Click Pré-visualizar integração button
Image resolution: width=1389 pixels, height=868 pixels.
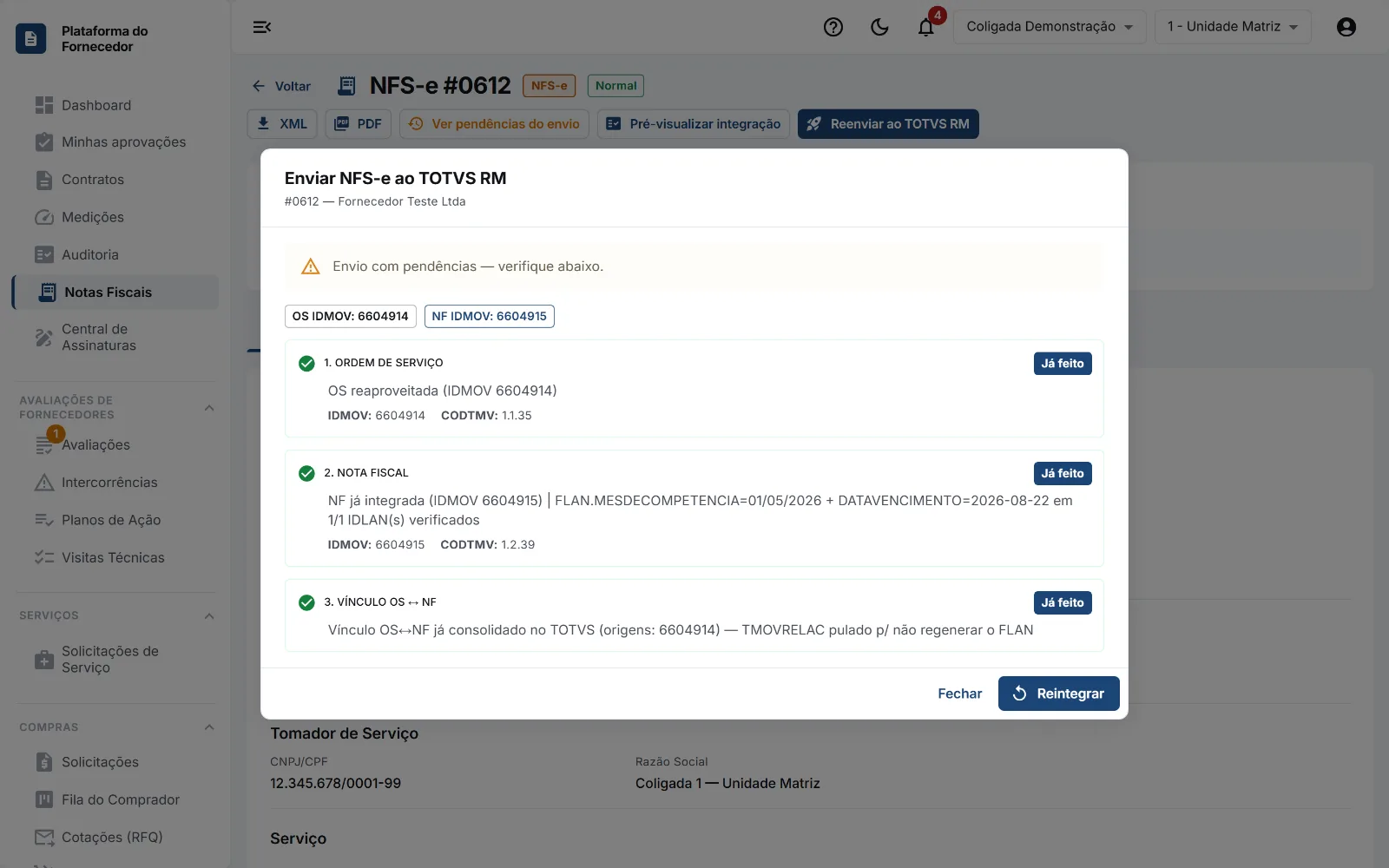tap(694, 124)
